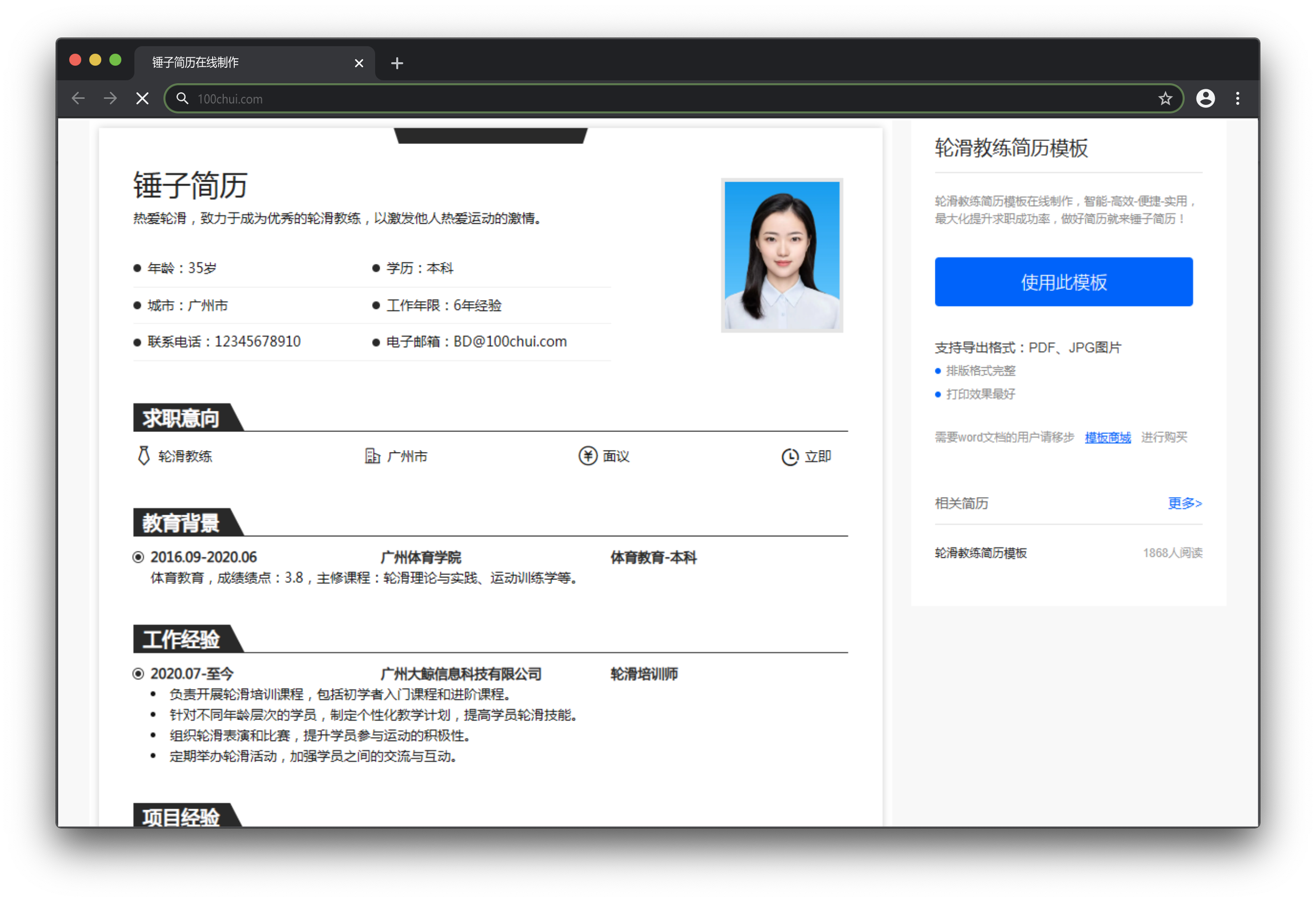Click the 求职意向 section header
1316x902 pixels.
point(188,417)
